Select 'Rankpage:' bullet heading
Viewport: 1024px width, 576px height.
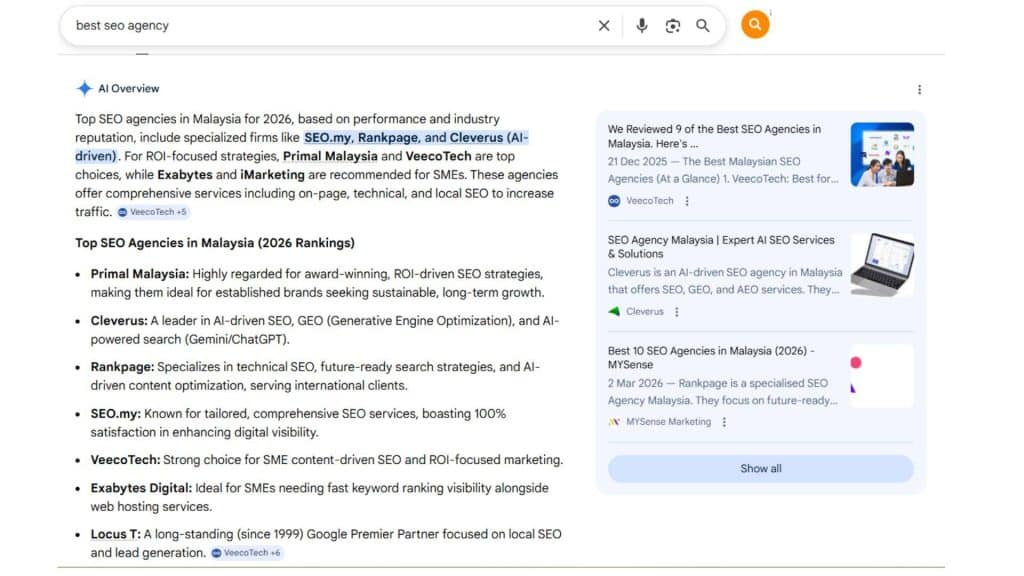122,367
